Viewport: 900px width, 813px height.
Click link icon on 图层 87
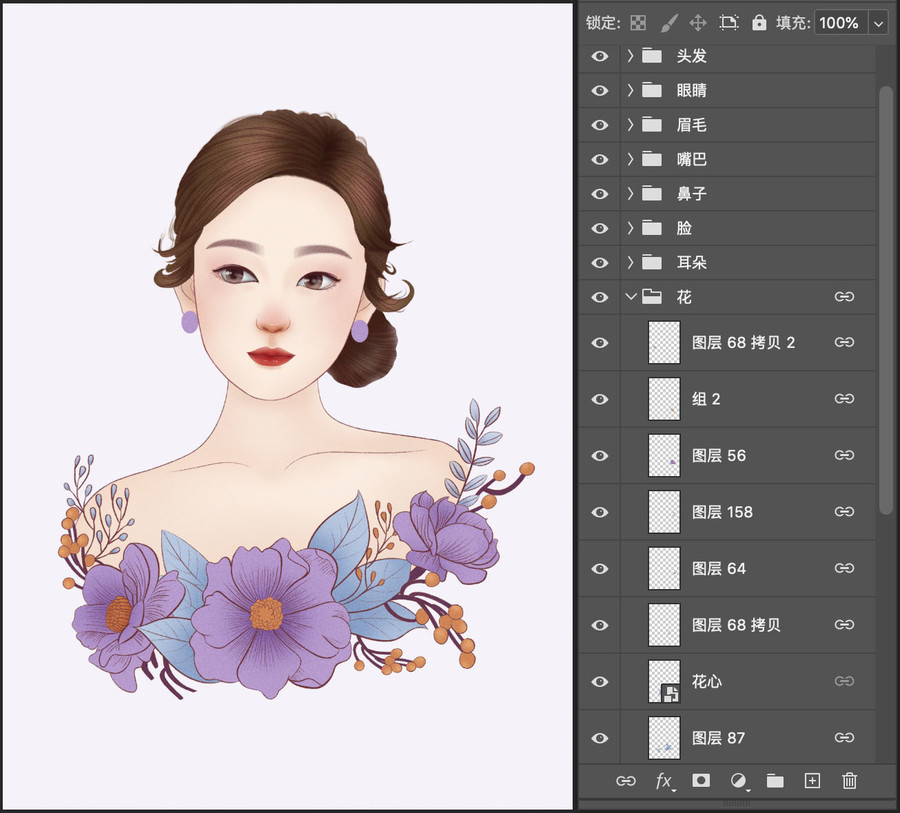(844, 738)
